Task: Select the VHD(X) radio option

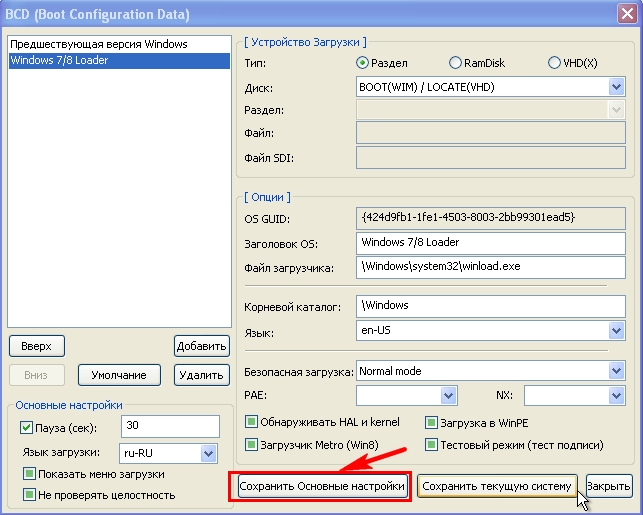Action: pyautogui.click(x=555, y=63)
